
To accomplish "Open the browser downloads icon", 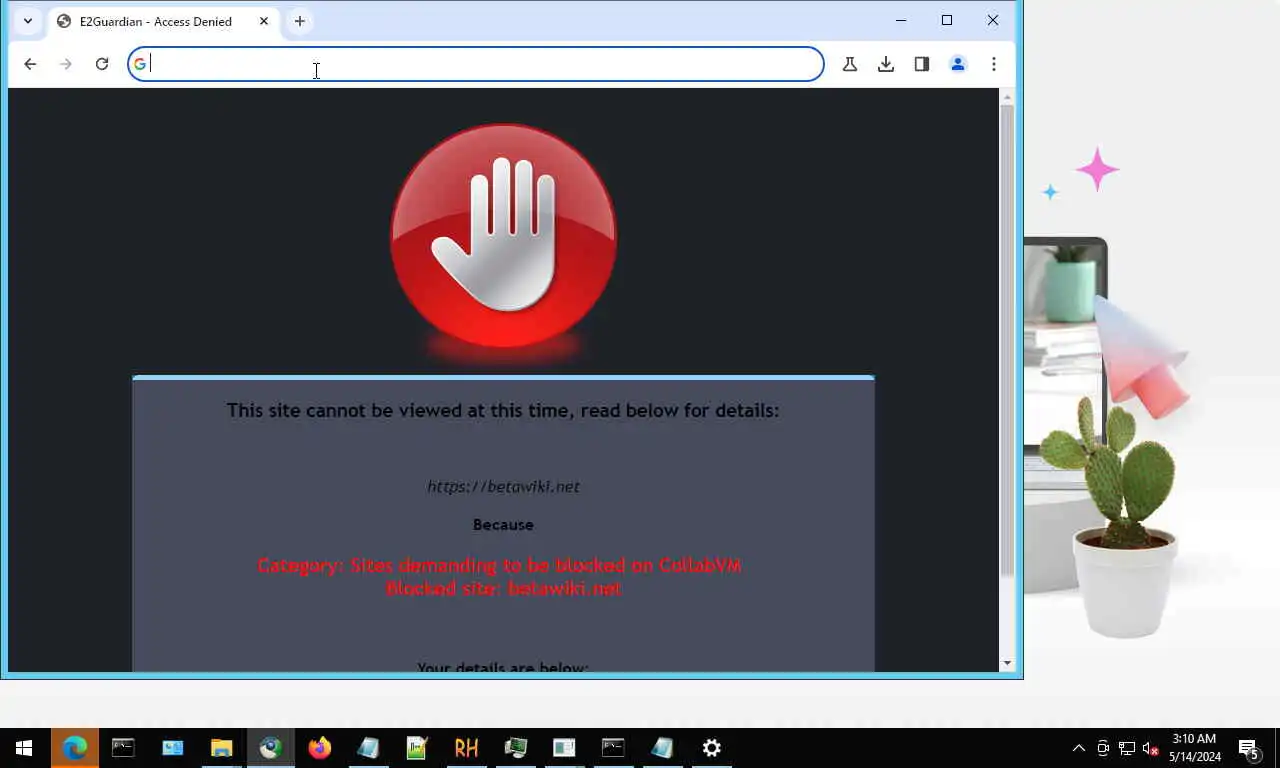I will 886,64.
